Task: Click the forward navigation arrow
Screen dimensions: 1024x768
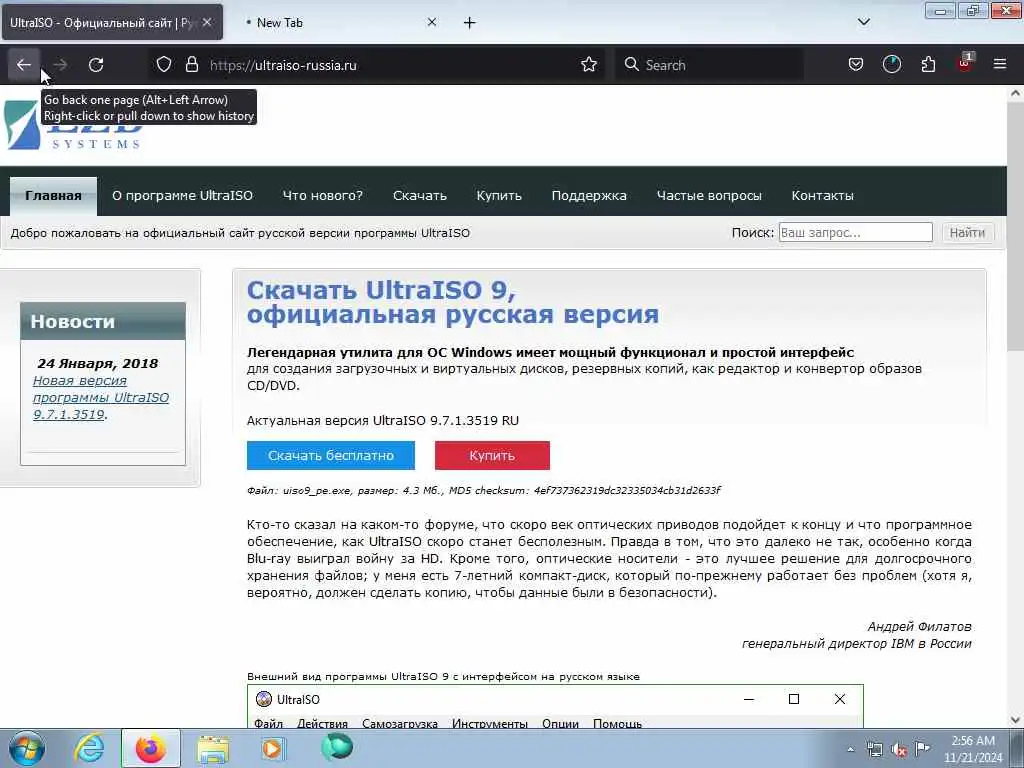Action: [x=60, y=65]
